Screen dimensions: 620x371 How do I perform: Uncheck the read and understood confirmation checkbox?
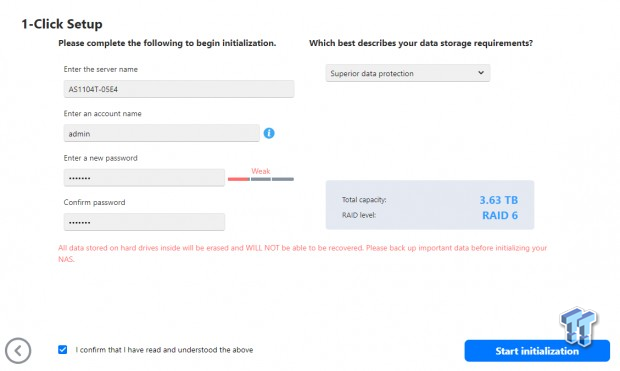pyautogui.click(x=62, y=350)
